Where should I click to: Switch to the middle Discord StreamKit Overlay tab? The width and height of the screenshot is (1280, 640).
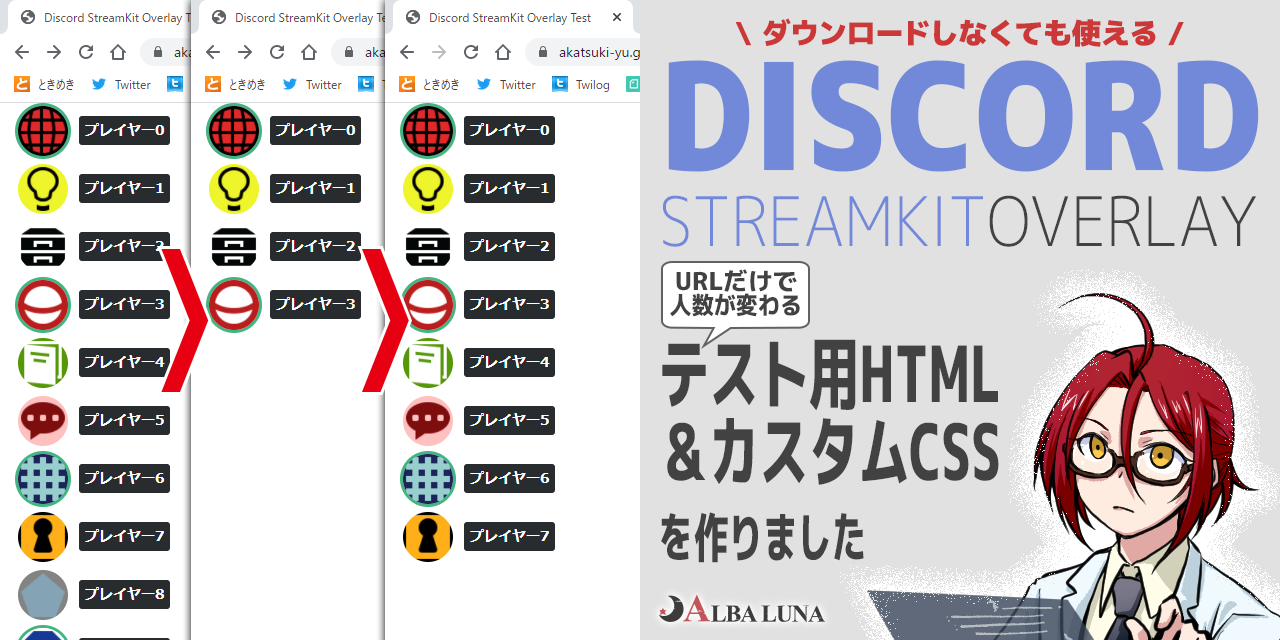[x=290, y=18]
